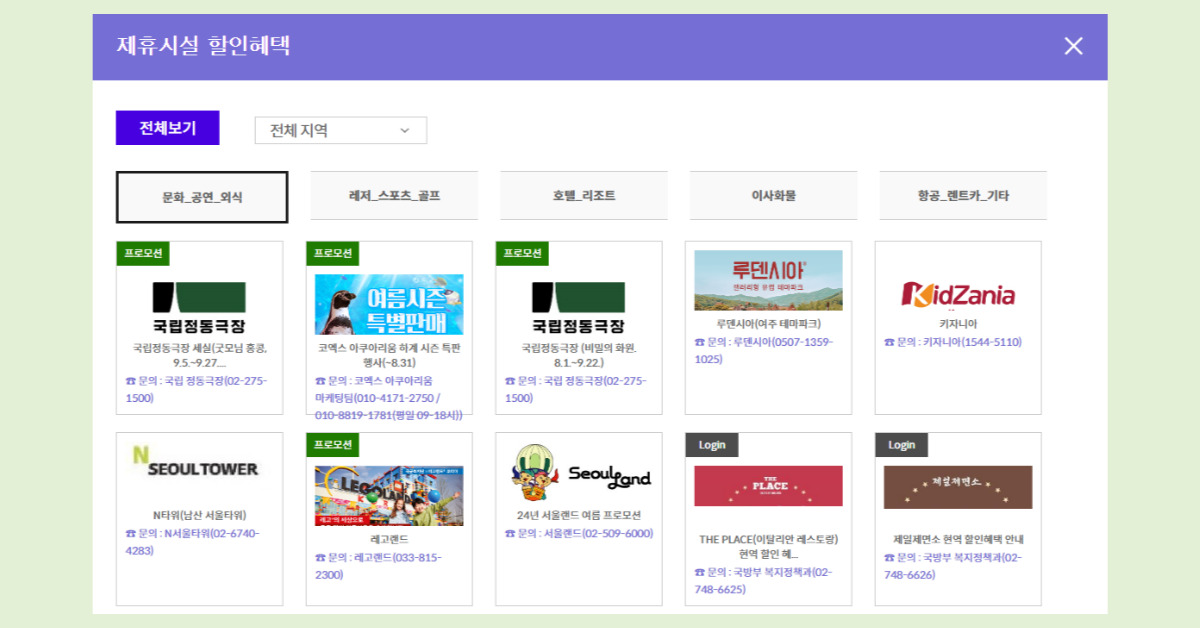Click 24년 서울랜드 여름 프로모션 title

(x=579, y=515)
